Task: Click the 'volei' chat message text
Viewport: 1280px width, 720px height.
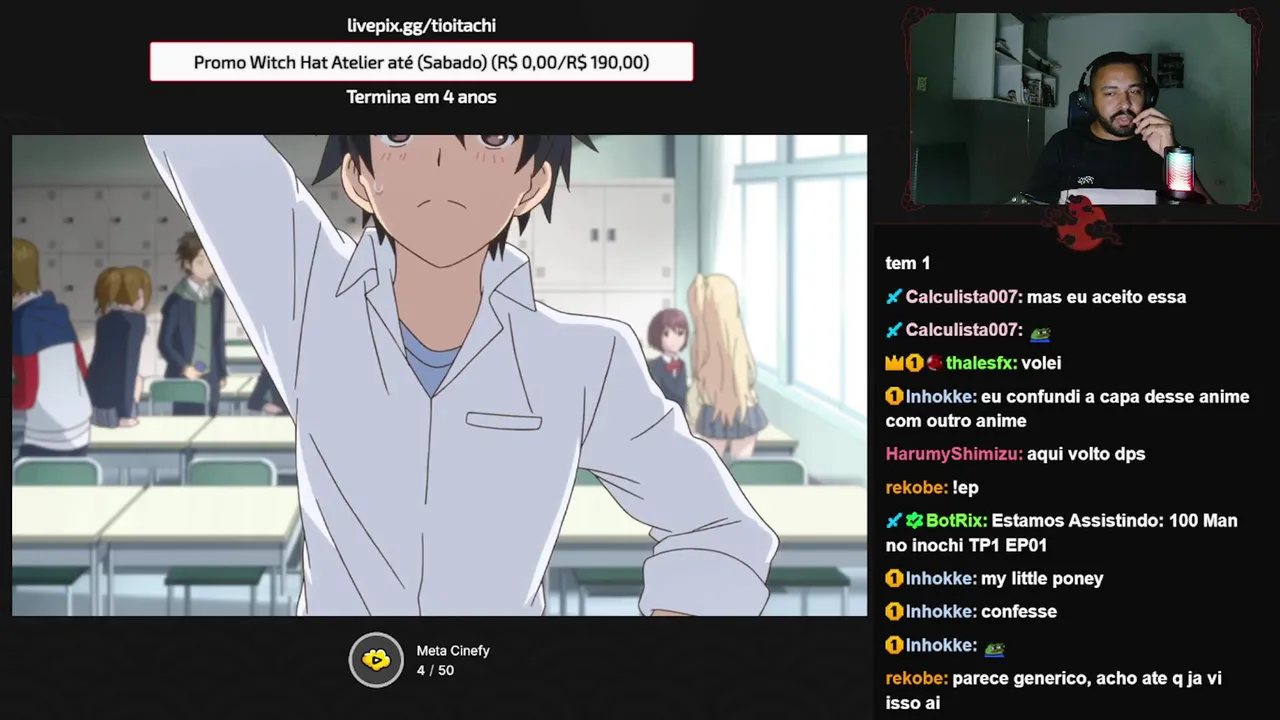Action: pyautogui.click(x=1041, y=363)
